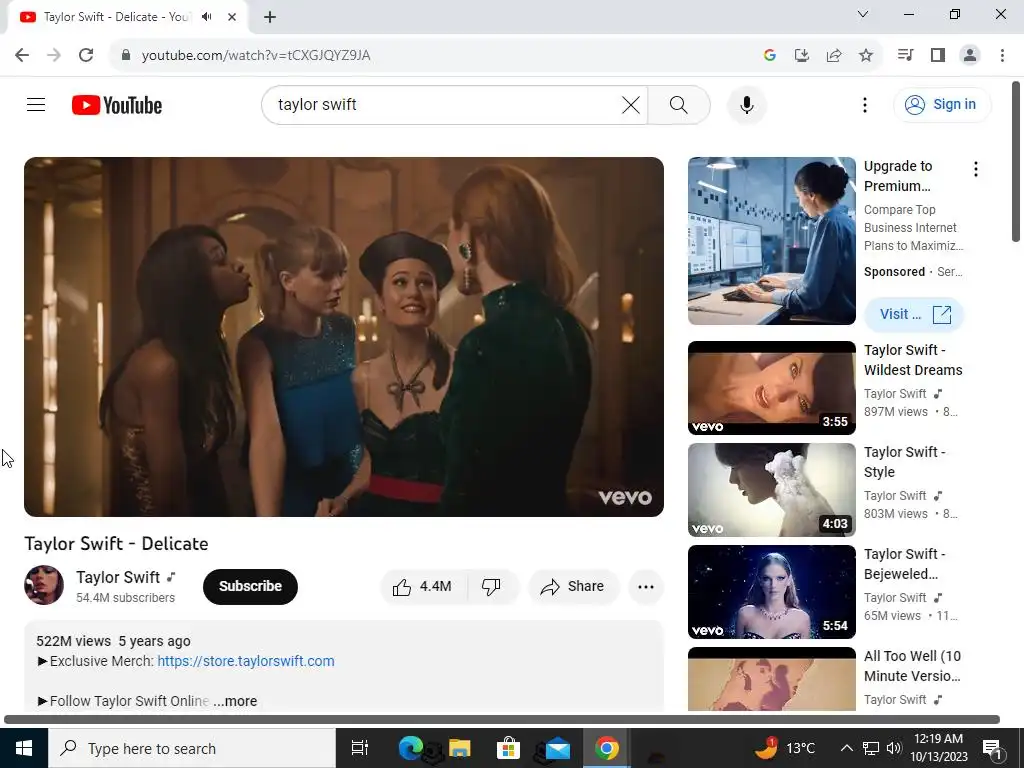
Task: Launch Microsoft Edge from taskbar
Action: (411, 748)
